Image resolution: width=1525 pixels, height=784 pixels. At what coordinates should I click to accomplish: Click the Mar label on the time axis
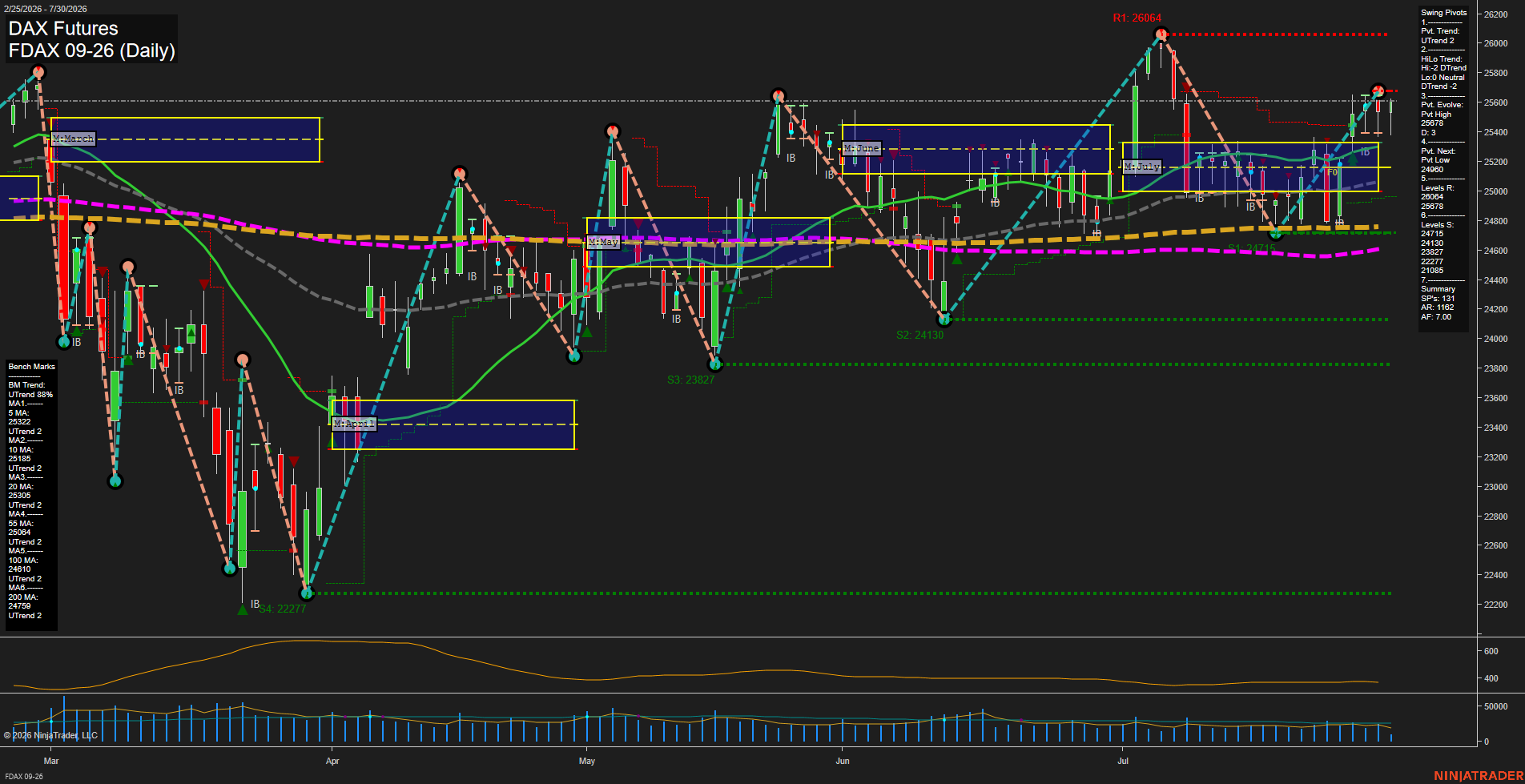(51, 761)
